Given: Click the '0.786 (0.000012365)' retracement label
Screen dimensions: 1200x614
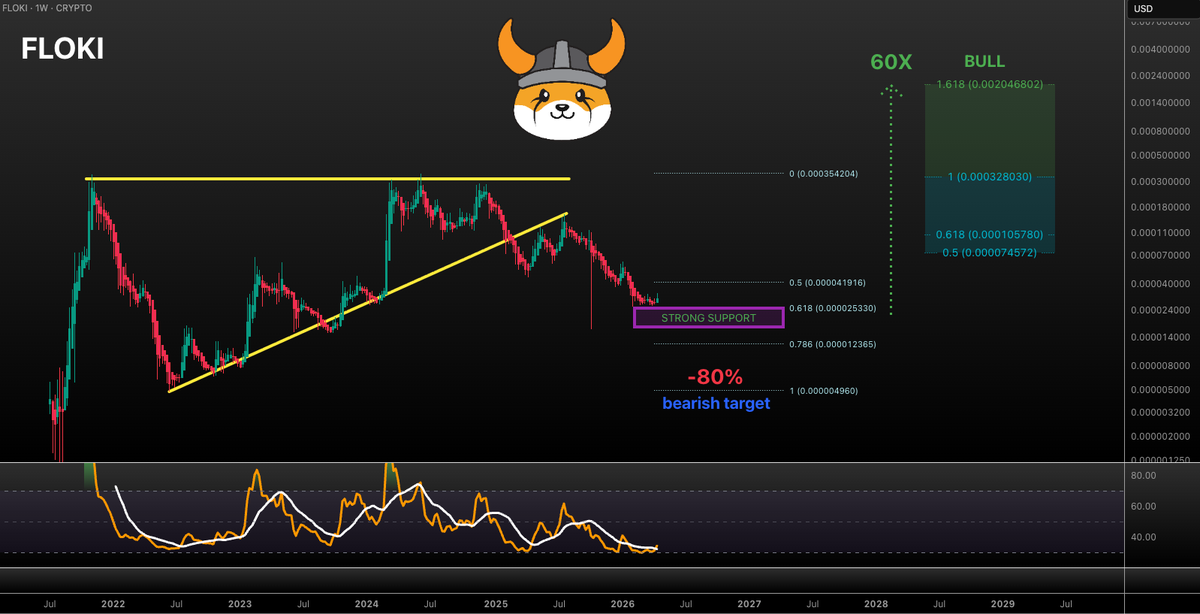Looking at the screenshot, I should 832,344.
